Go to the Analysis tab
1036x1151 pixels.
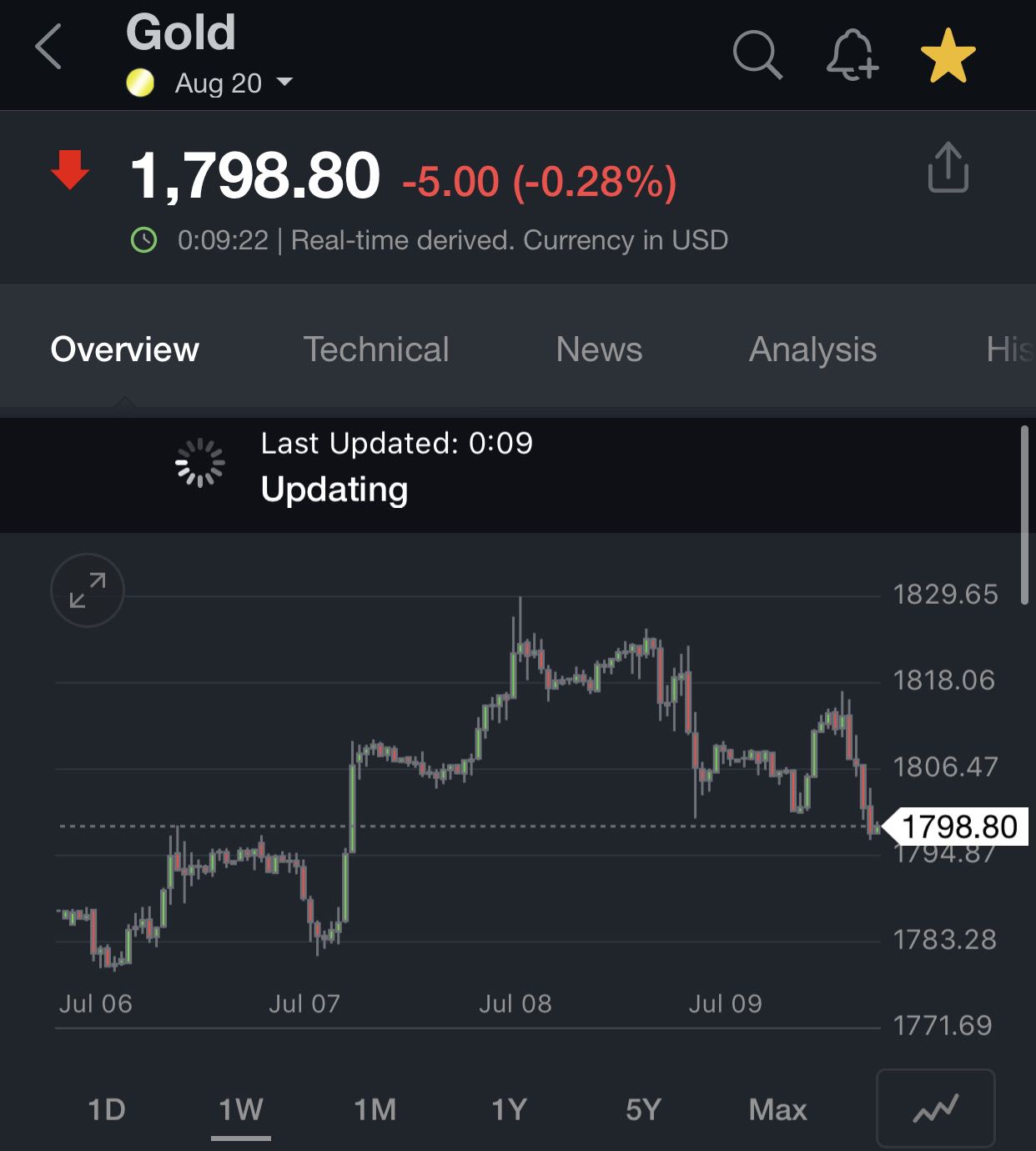pos(812,349)
